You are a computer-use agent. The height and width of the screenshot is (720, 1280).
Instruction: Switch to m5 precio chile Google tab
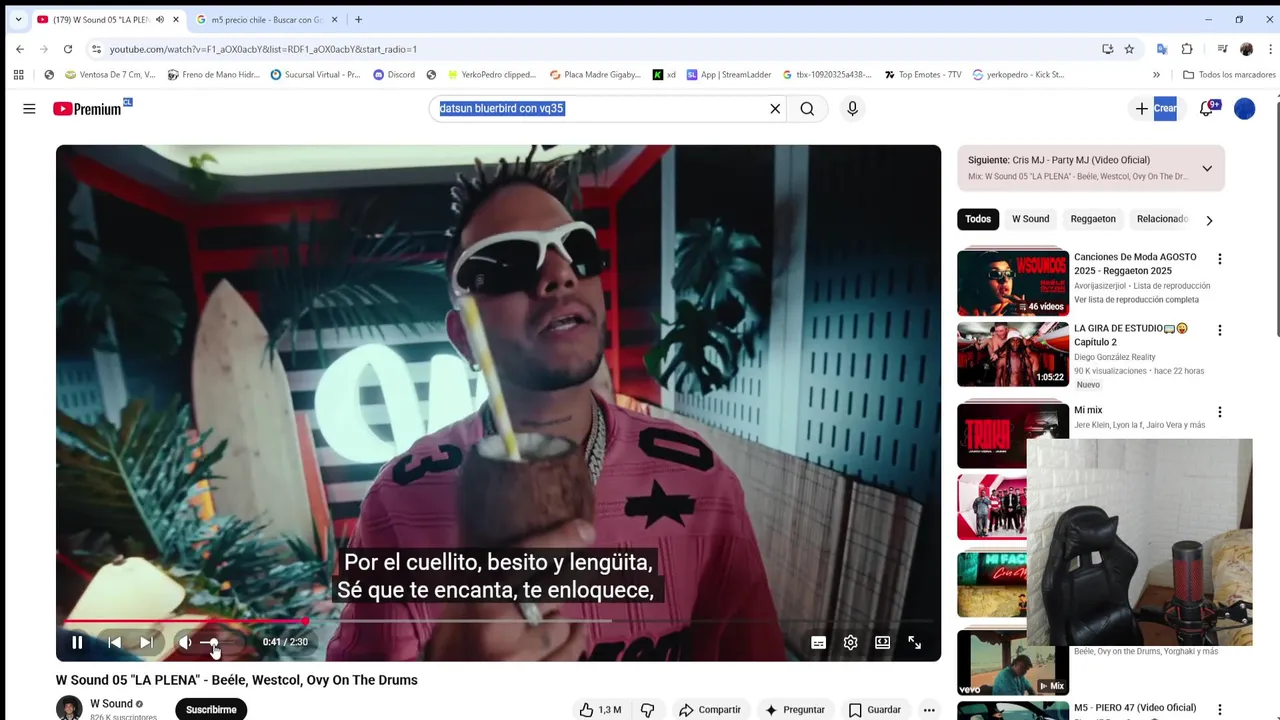[266, 19]
